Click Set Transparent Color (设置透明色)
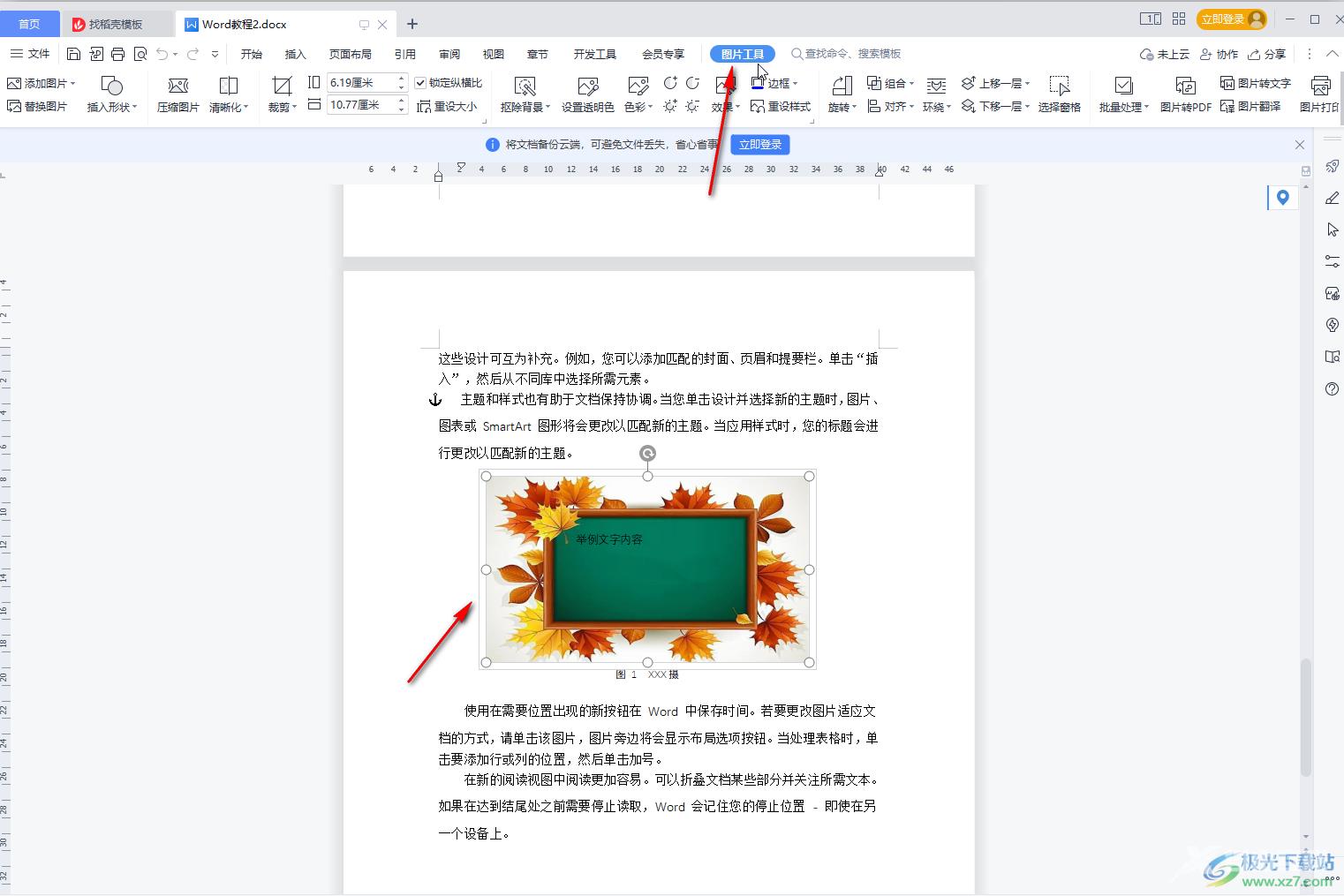 588,94
